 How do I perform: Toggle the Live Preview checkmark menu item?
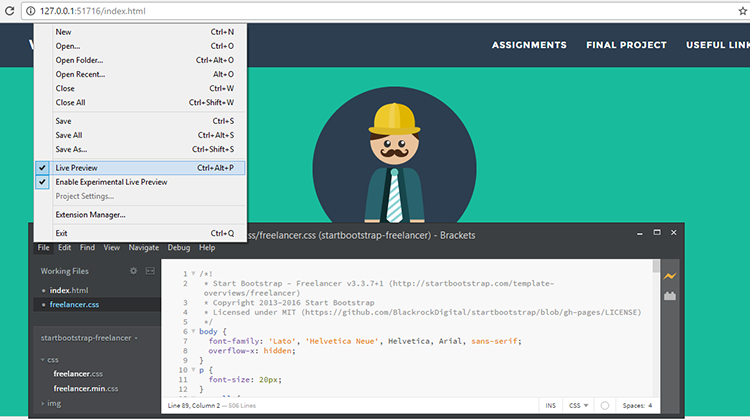[x=140, y=168]
